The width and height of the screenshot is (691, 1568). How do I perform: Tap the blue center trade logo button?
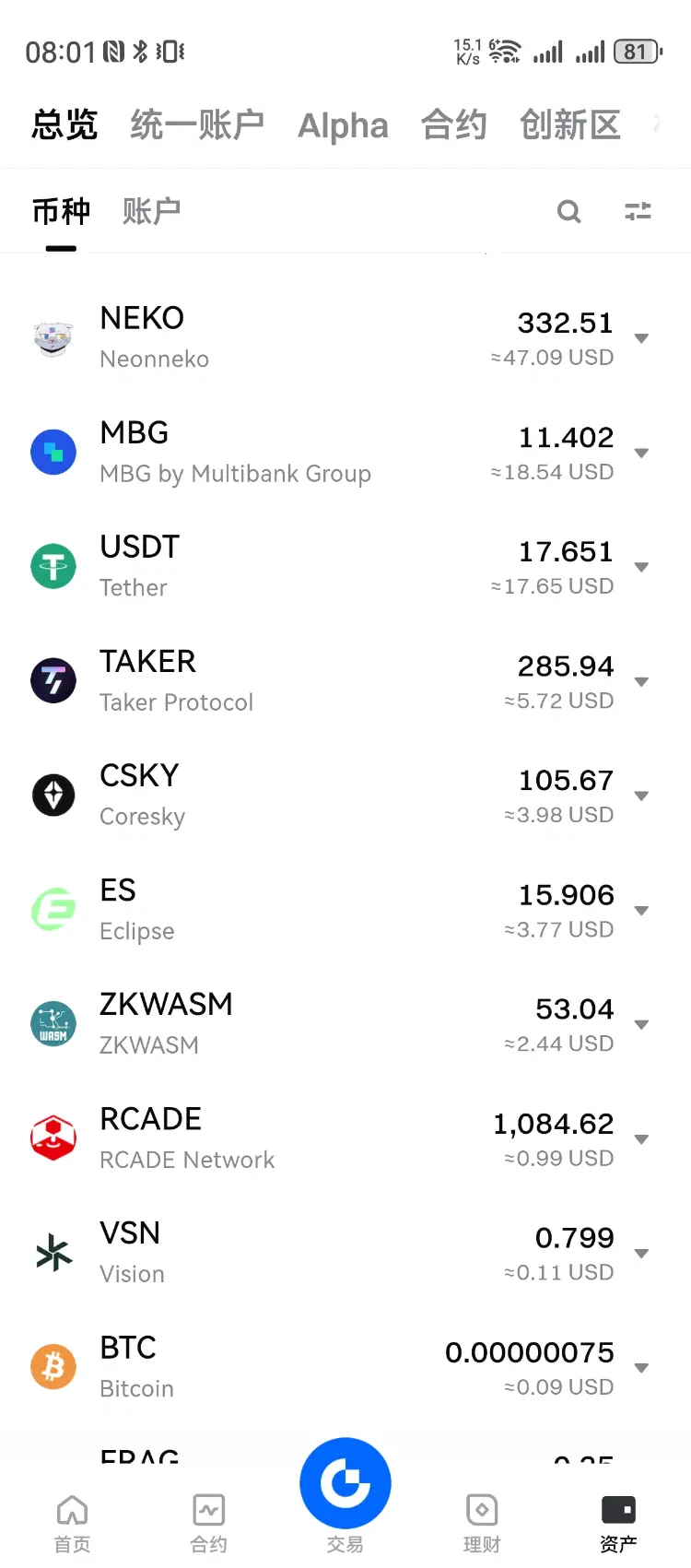[x=345, y=1483]
